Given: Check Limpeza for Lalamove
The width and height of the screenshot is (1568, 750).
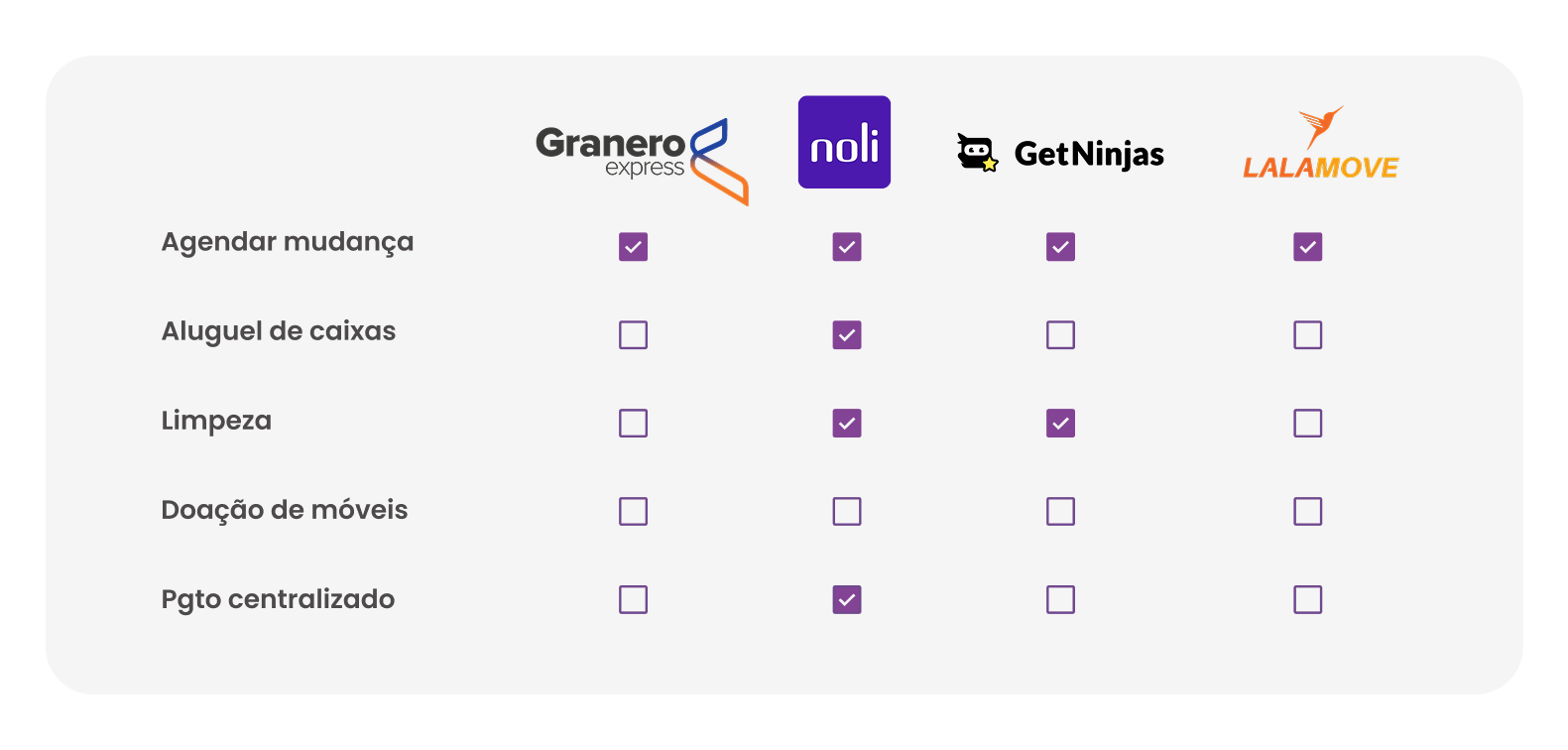Looking at the screenshot, I should point(1307,424).
